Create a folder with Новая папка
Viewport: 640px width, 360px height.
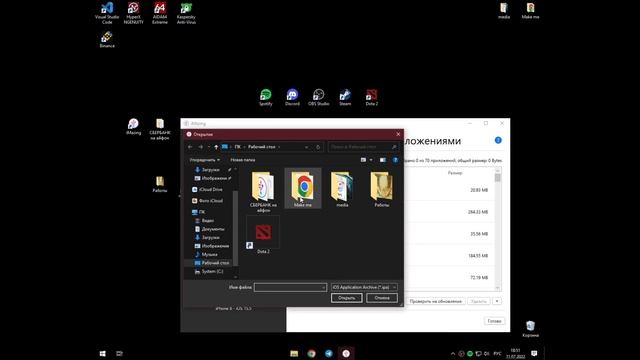coord(242,160)
